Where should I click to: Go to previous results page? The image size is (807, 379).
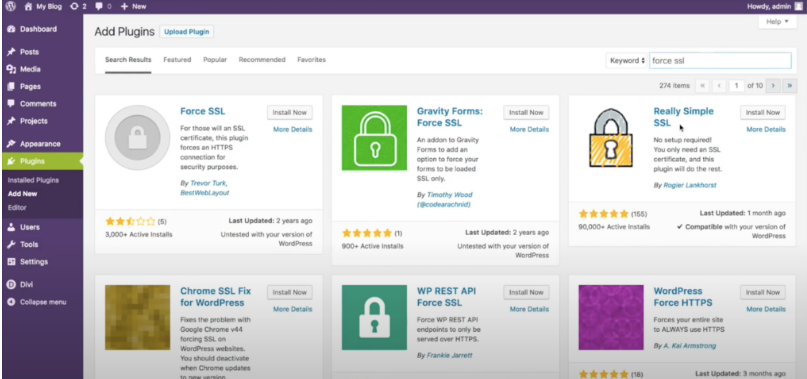coord(719,85)
